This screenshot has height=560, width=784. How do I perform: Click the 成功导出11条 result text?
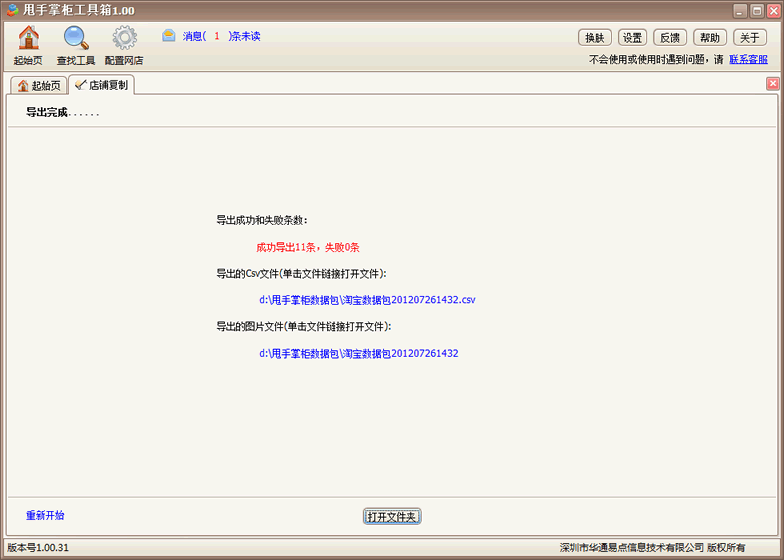point(308,248)
